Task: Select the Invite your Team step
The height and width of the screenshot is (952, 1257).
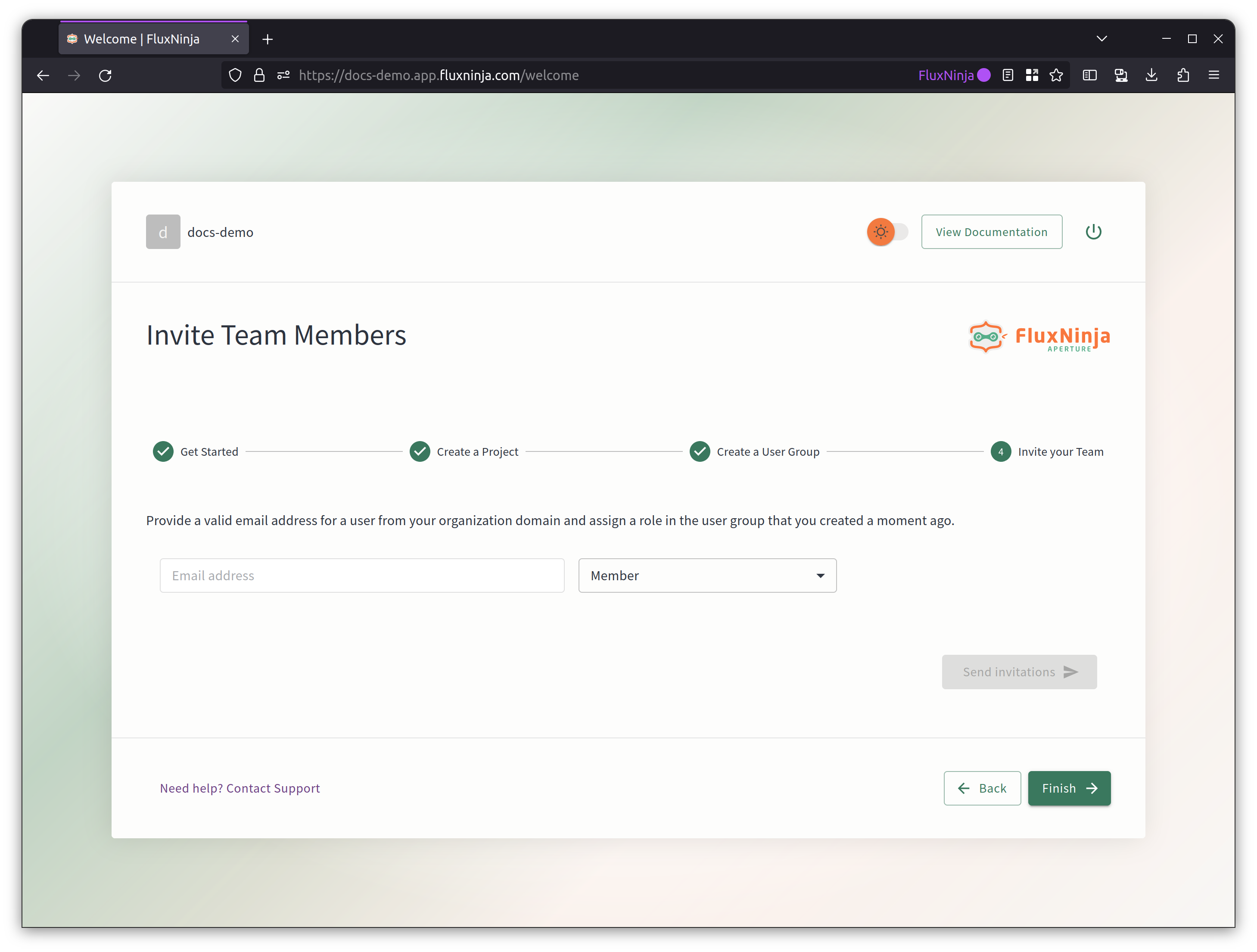Action: coord(1047,452)
